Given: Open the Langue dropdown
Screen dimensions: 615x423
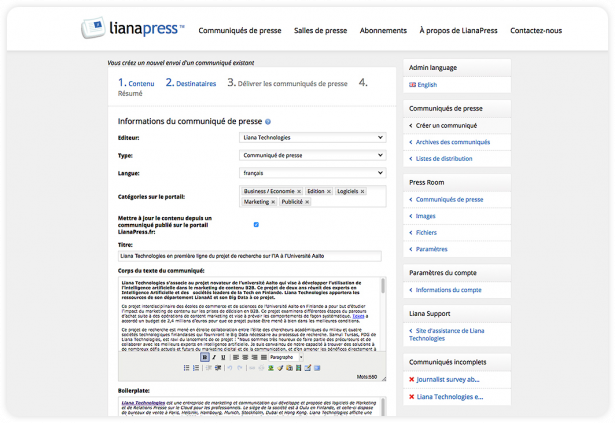Looking at the screenshot, I should point(313,173).
